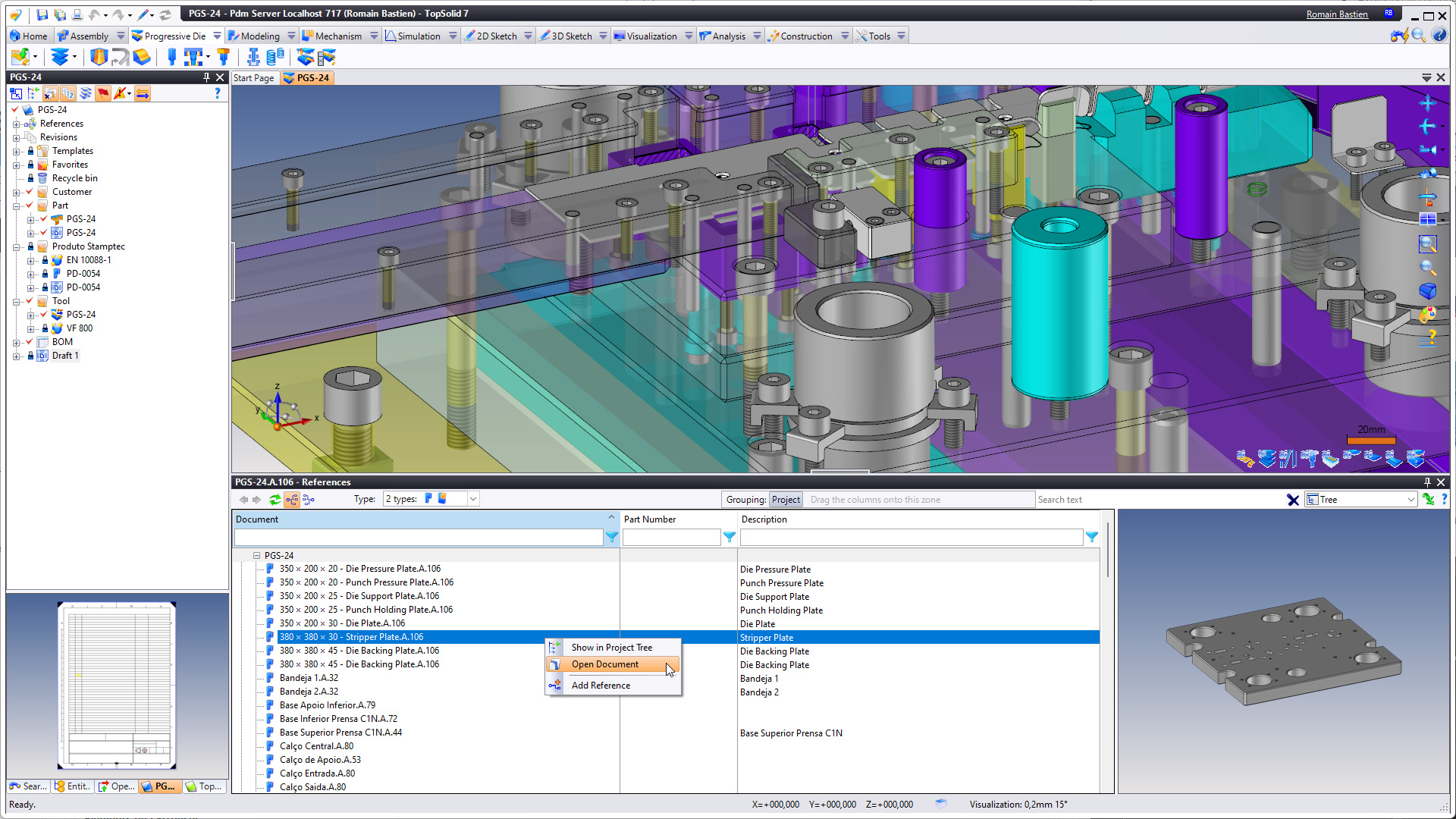Image resolution: width=1456 pixels, height=819 pixels.
Task: Click the strip layers icon in main toolbar
Action: coord(60,57)
